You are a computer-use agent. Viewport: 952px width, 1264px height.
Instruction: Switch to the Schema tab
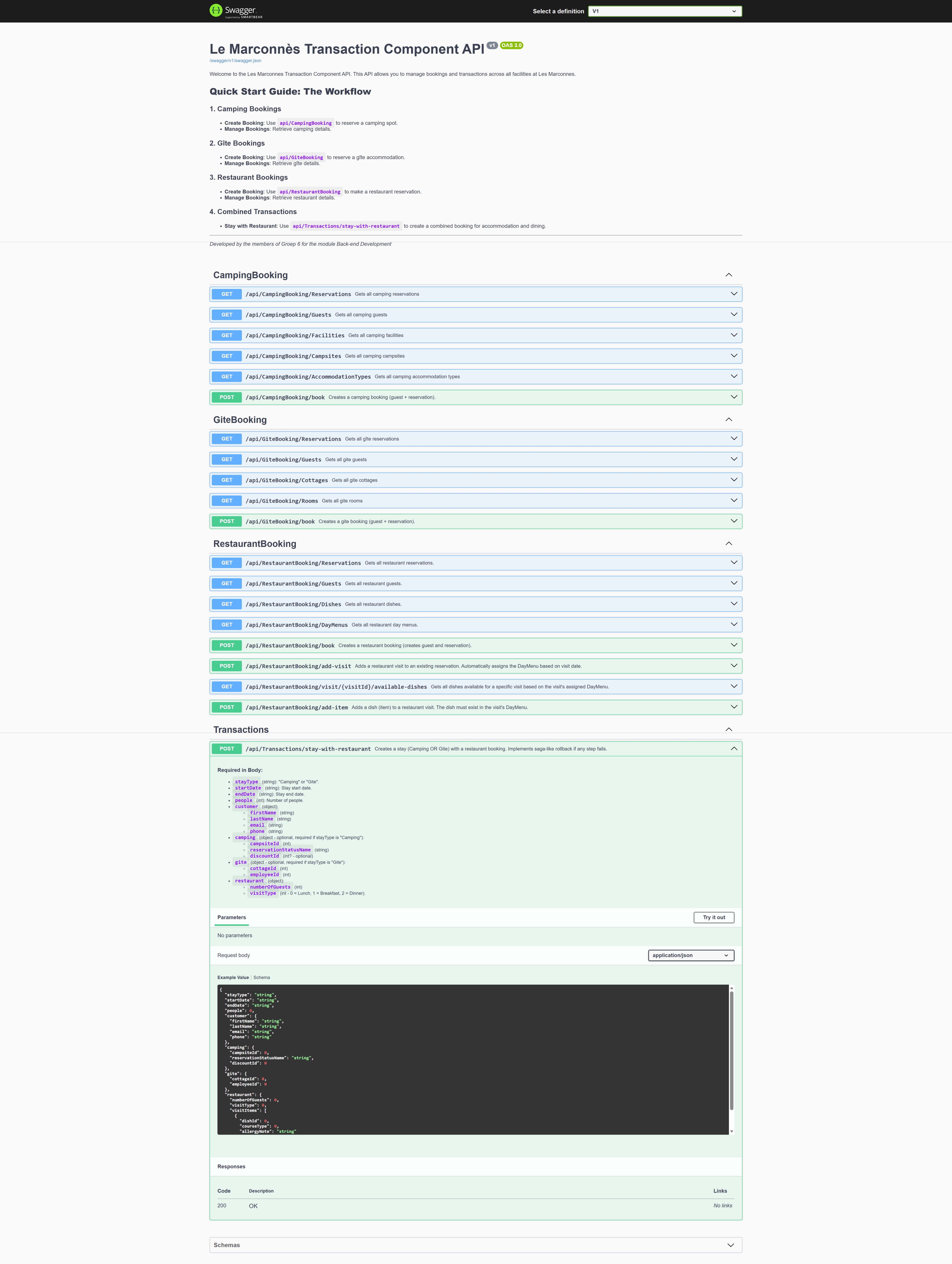coord(262,978)
